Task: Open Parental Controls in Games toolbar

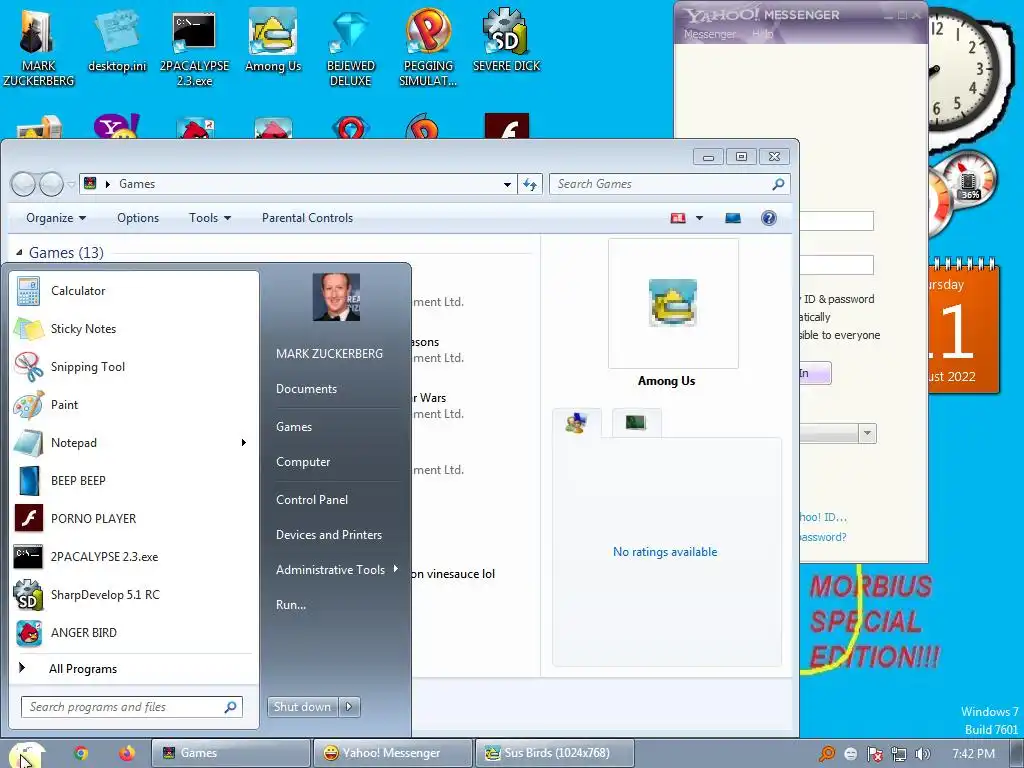Action: (x=308, y=218)
